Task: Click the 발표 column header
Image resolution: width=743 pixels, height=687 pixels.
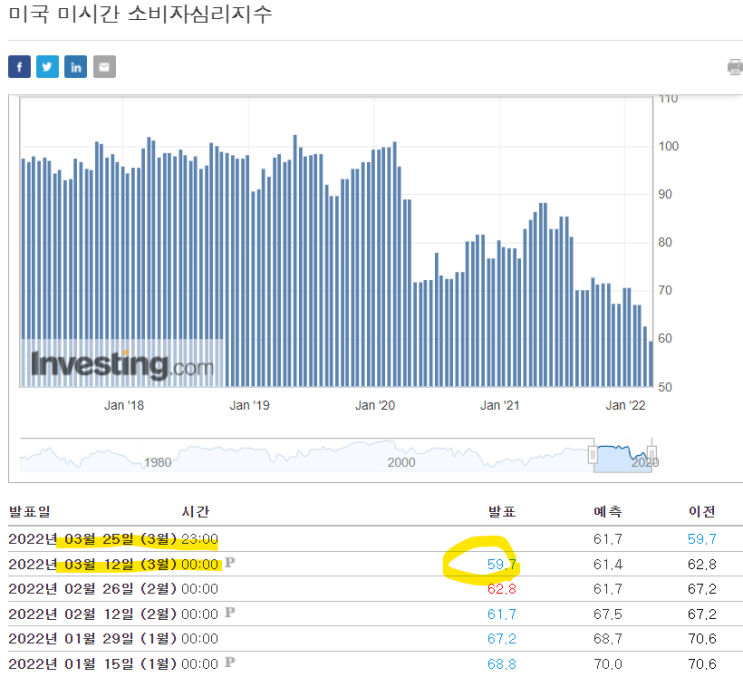Action: 502,512
